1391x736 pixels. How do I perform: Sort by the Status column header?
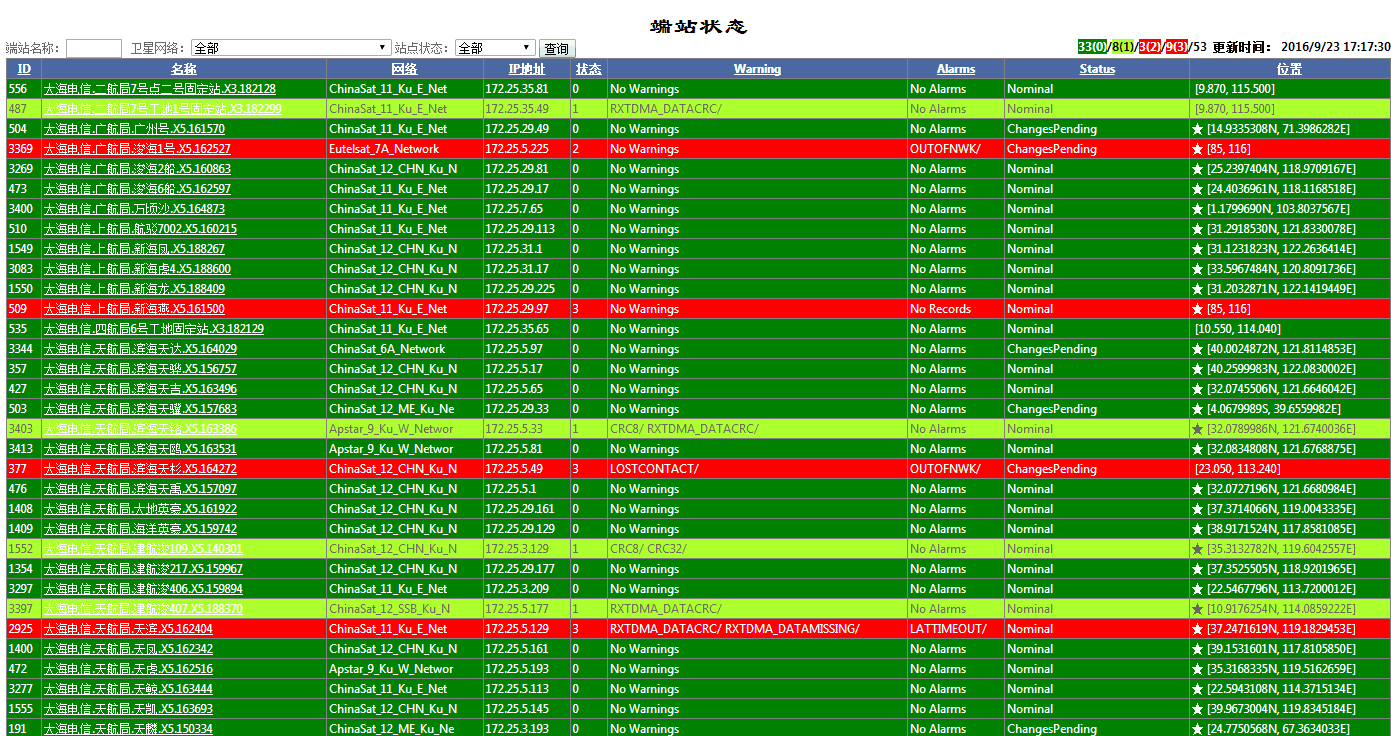click(x=1097, y=69)
